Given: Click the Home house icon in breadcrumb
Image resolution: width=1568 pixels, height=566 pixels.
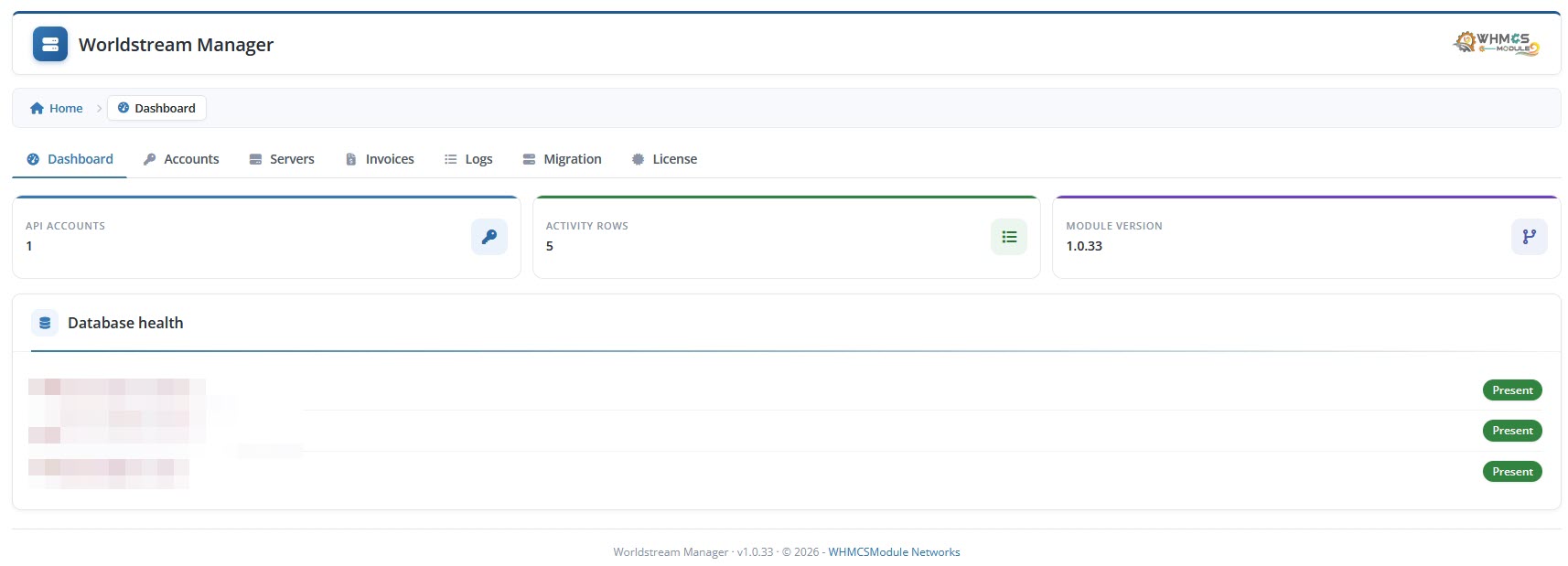Looking at the screenshot, I should [x=37, y=108].
